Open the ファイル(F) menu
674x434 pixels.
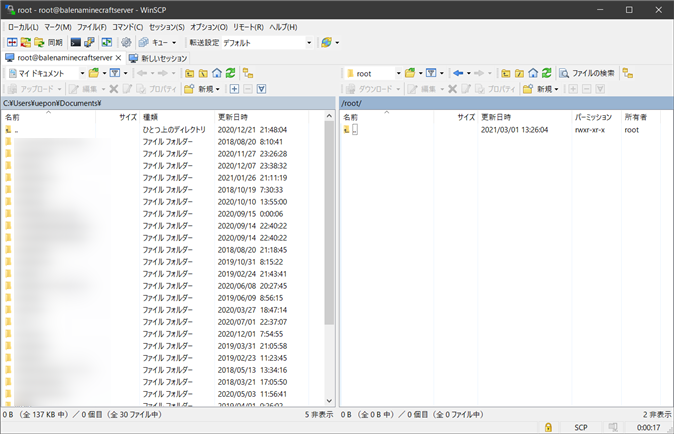click(x=92, y=27)
